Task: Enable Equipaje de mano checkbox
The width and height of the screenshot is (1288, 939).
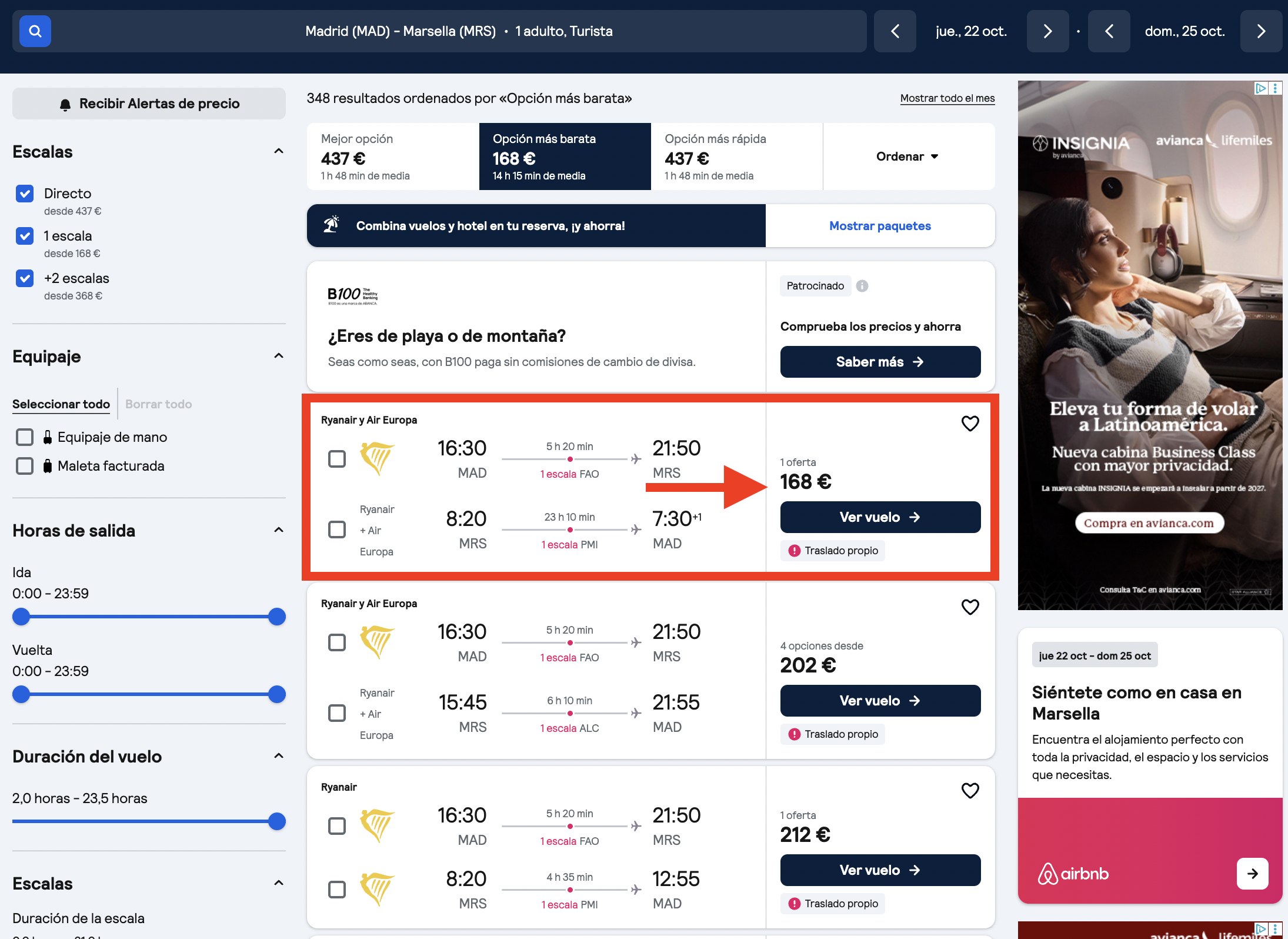Action: click(25, 437)
